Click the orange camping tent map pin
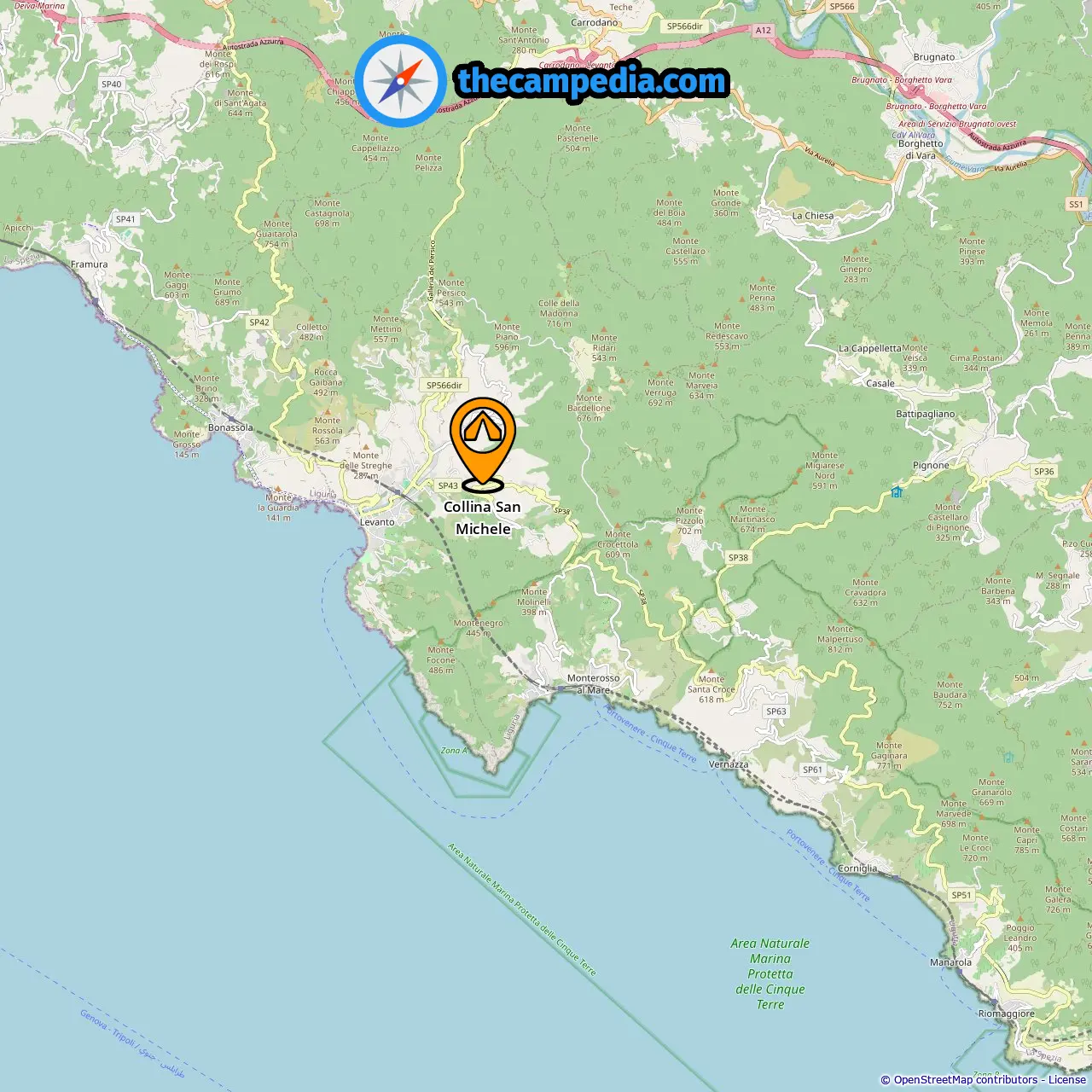 click(x=483, y=444)
